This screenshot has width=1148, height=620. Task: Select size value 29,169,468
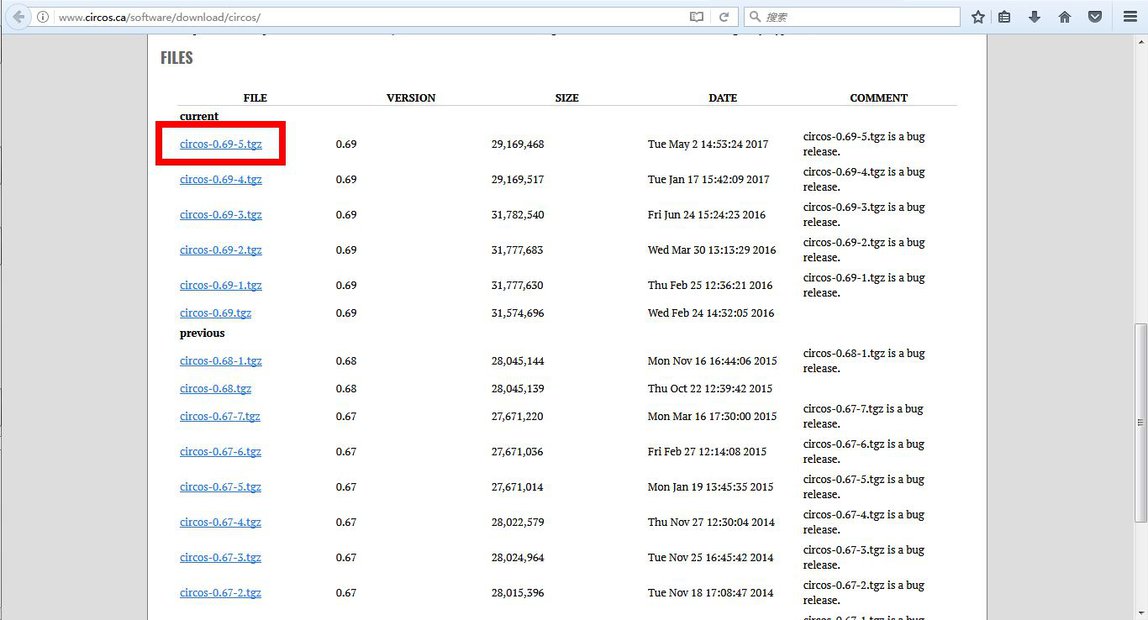pos(518,144)
